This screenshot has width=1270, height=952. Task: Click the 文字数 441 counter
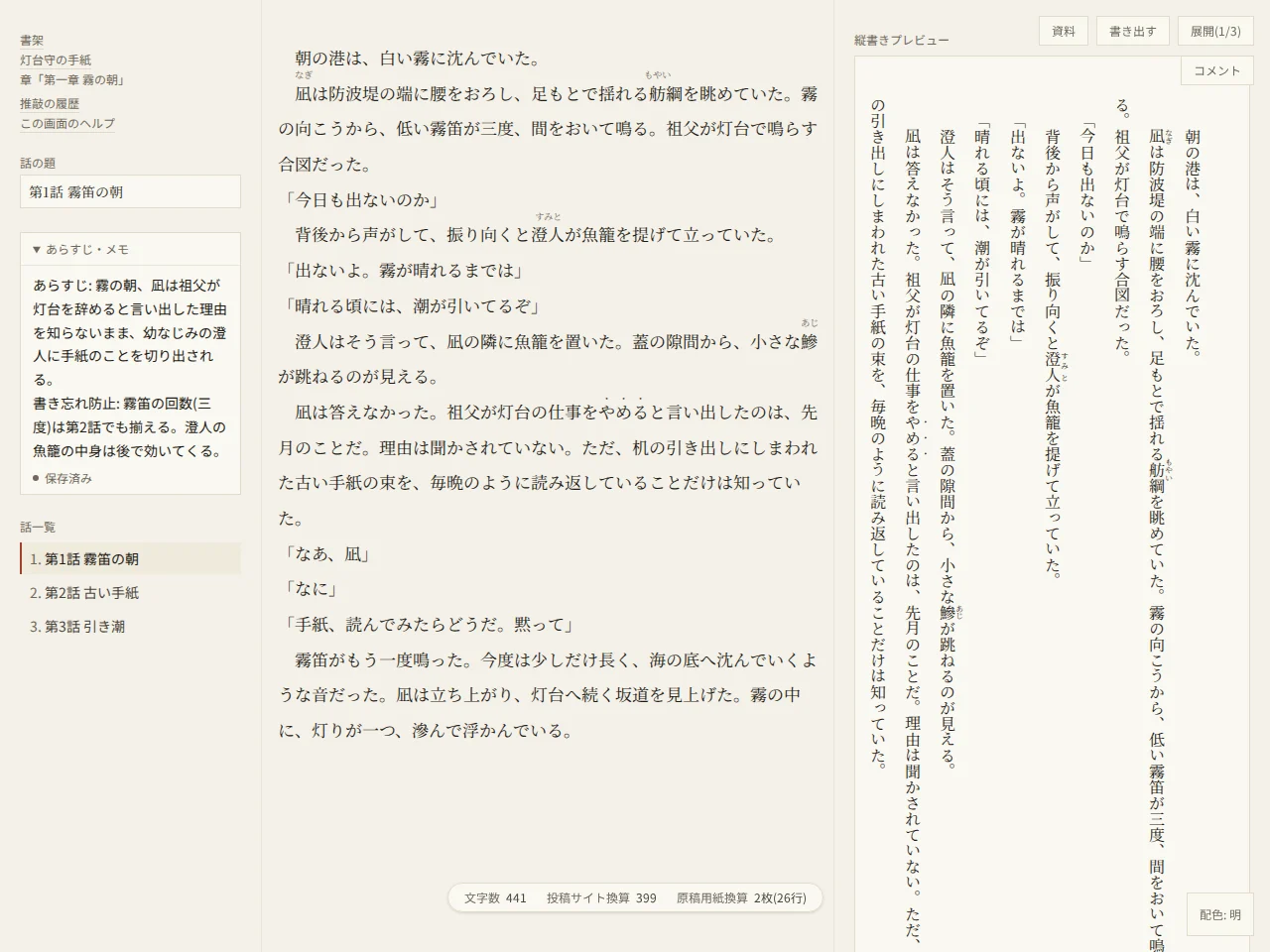click(495, 898)
